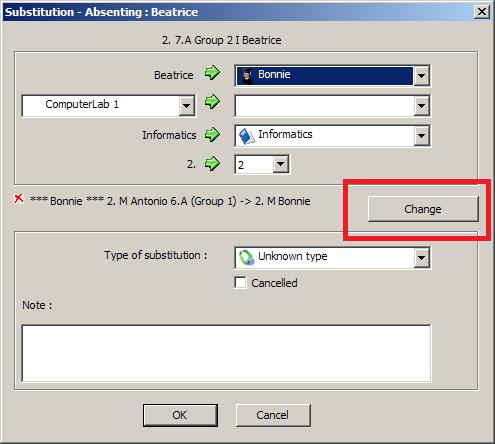The width and height of the screenshot is (495, 444).
Task: Confirm with the OK button
Action: (180, 415)
